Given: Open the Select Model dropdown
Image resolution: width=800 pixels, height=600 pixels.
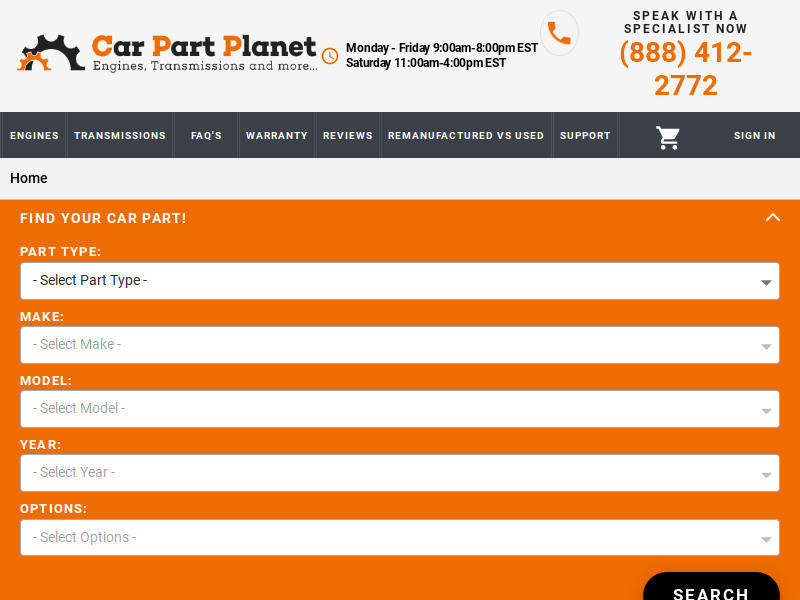Looking at the screenshot, I should [x=399, y=409].
